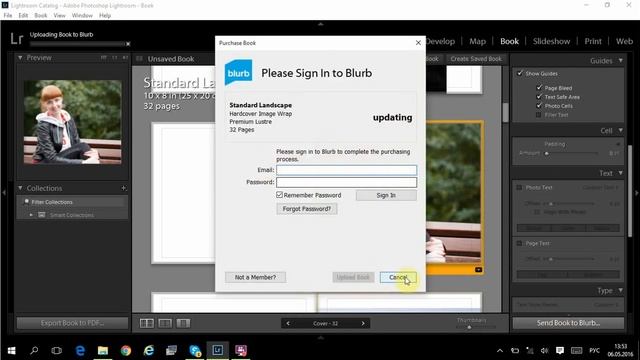
Task: Click the Password input field
Action: [x=347, y=182]
